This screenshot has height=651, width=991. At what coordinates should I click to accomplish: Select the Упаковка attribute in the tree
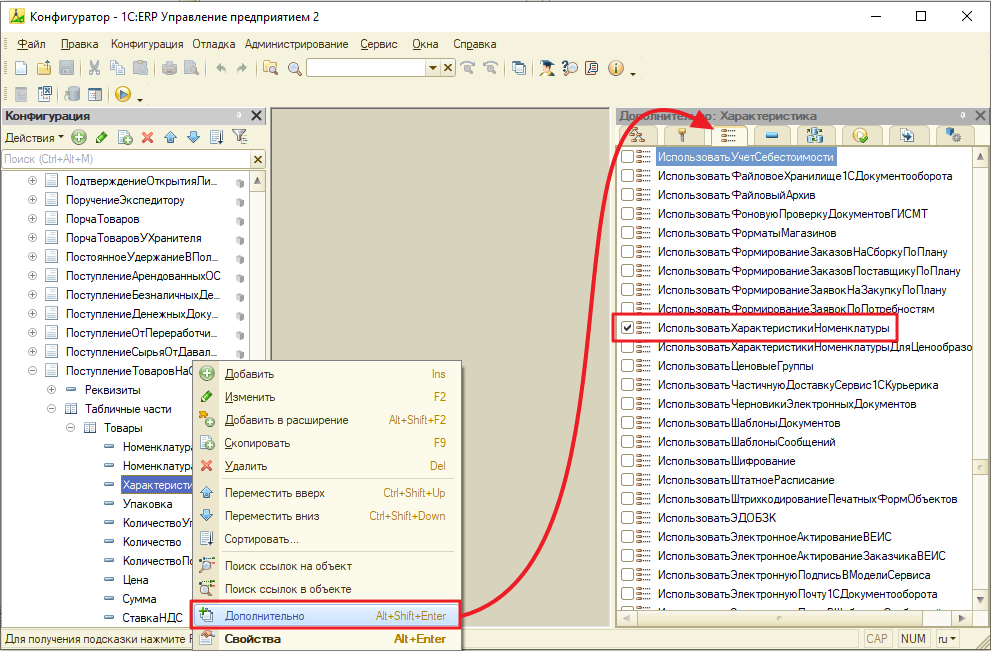tap(147, 504)
